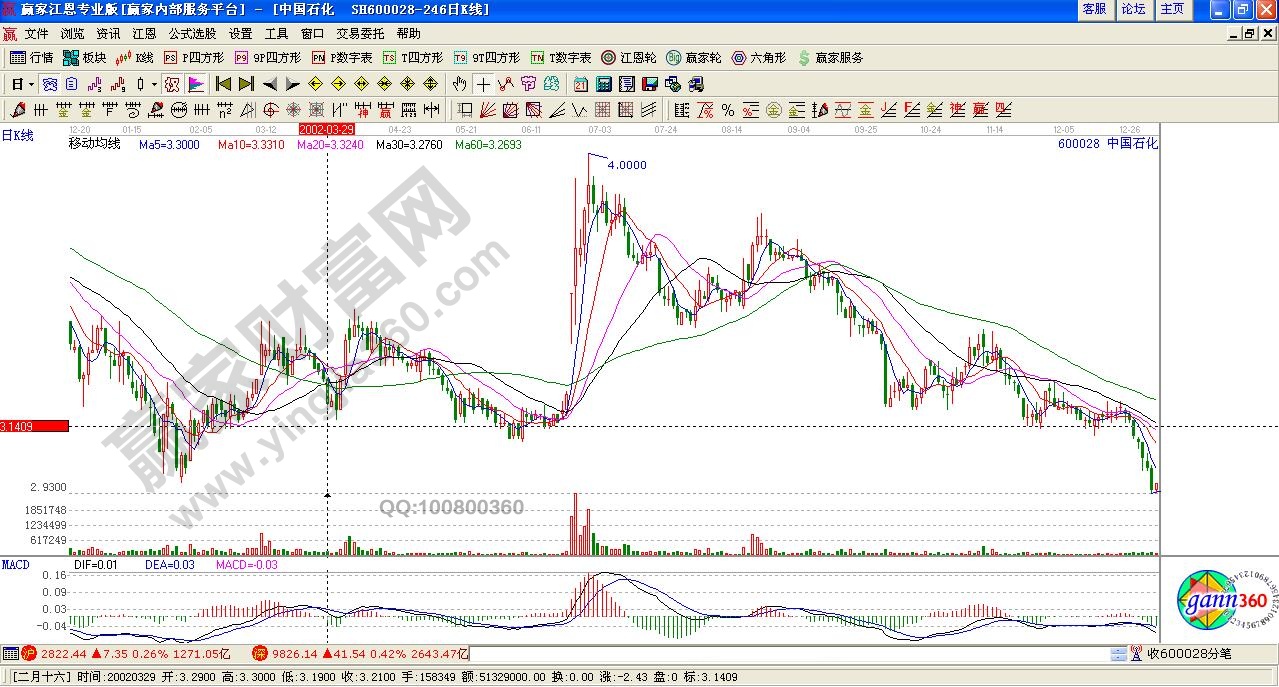Click the hand pan tool icon
Viewport: 1279px width, 687px height.
click(x=459, y=84)
